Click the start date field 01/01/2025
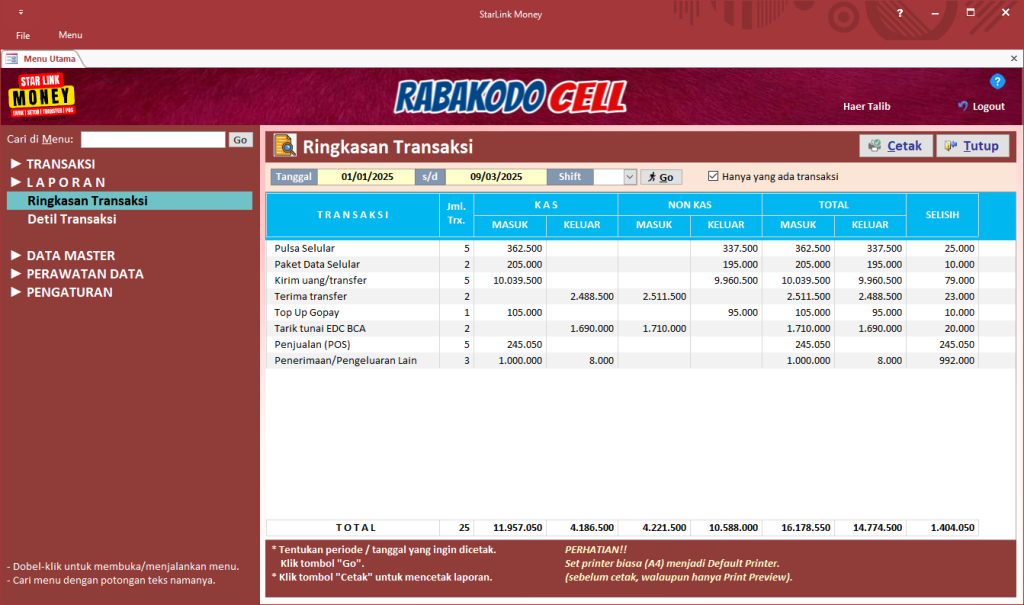This screenshot has height=605, width=1024. [x=366, y=176]
